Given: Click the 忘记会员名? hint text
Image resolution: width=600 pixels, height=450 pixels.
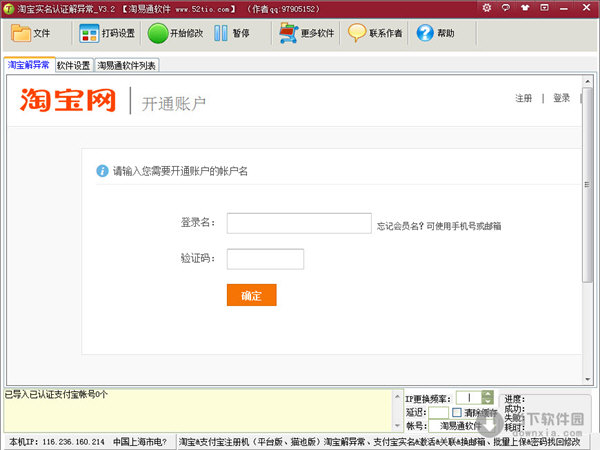Looking at the screenshot, I should 400,226.
